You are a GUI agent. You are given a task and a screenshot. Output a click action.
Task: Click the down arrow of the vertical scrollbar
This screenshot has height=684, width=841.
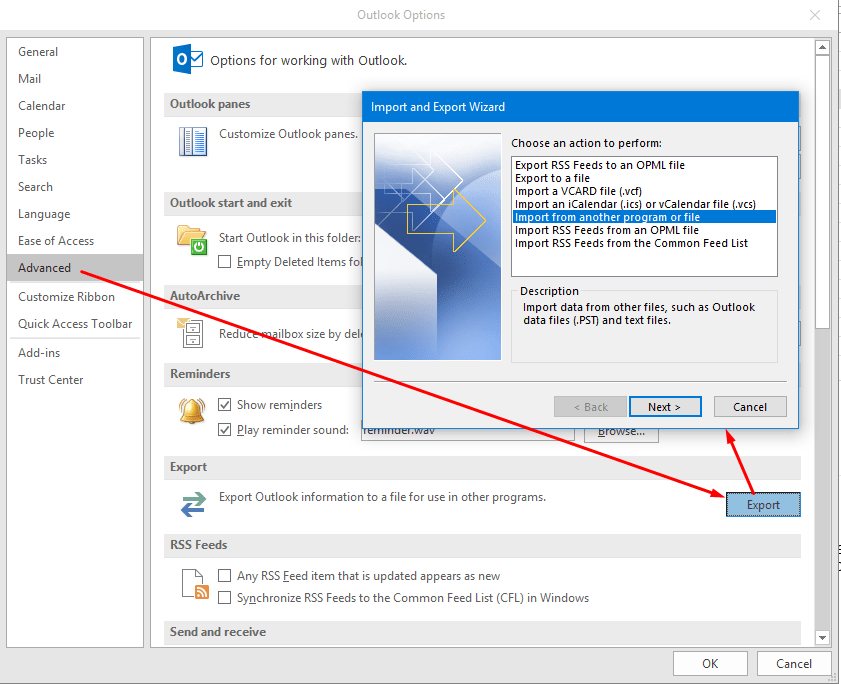click(x=822, y=638)
